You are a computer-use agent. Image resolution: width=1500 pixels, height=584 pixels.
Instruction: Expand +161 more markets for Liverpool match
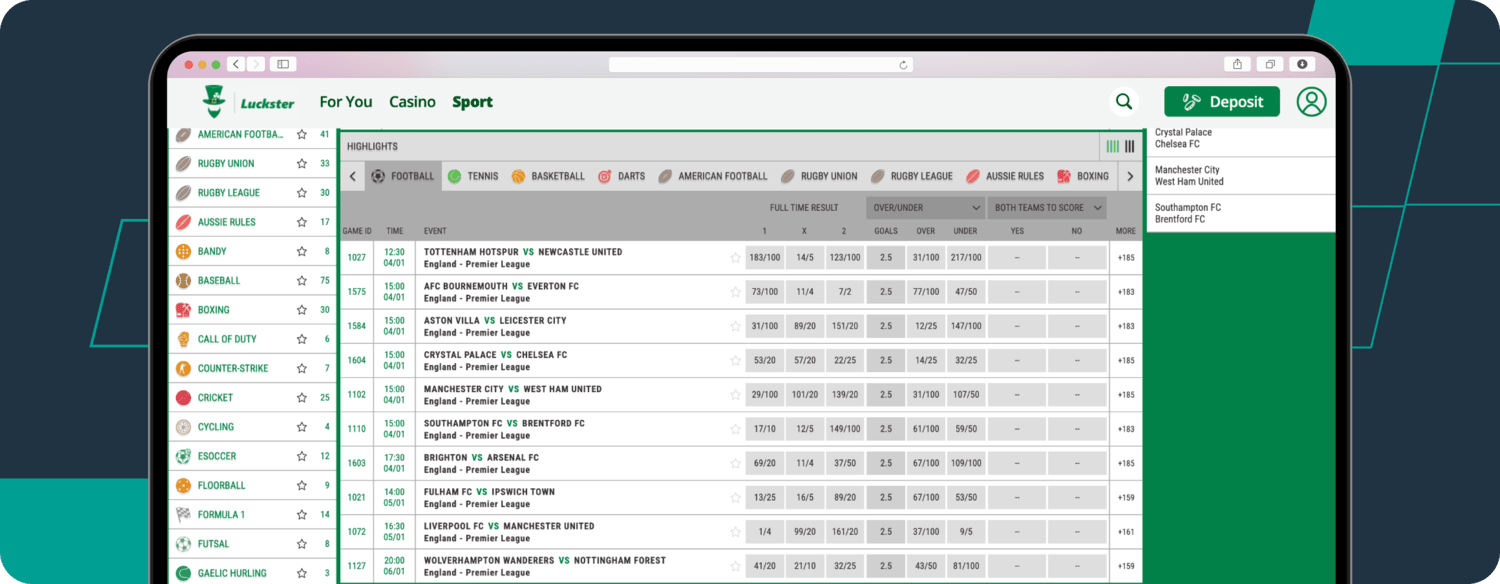pyautogui.click(x=1126, y=532)
